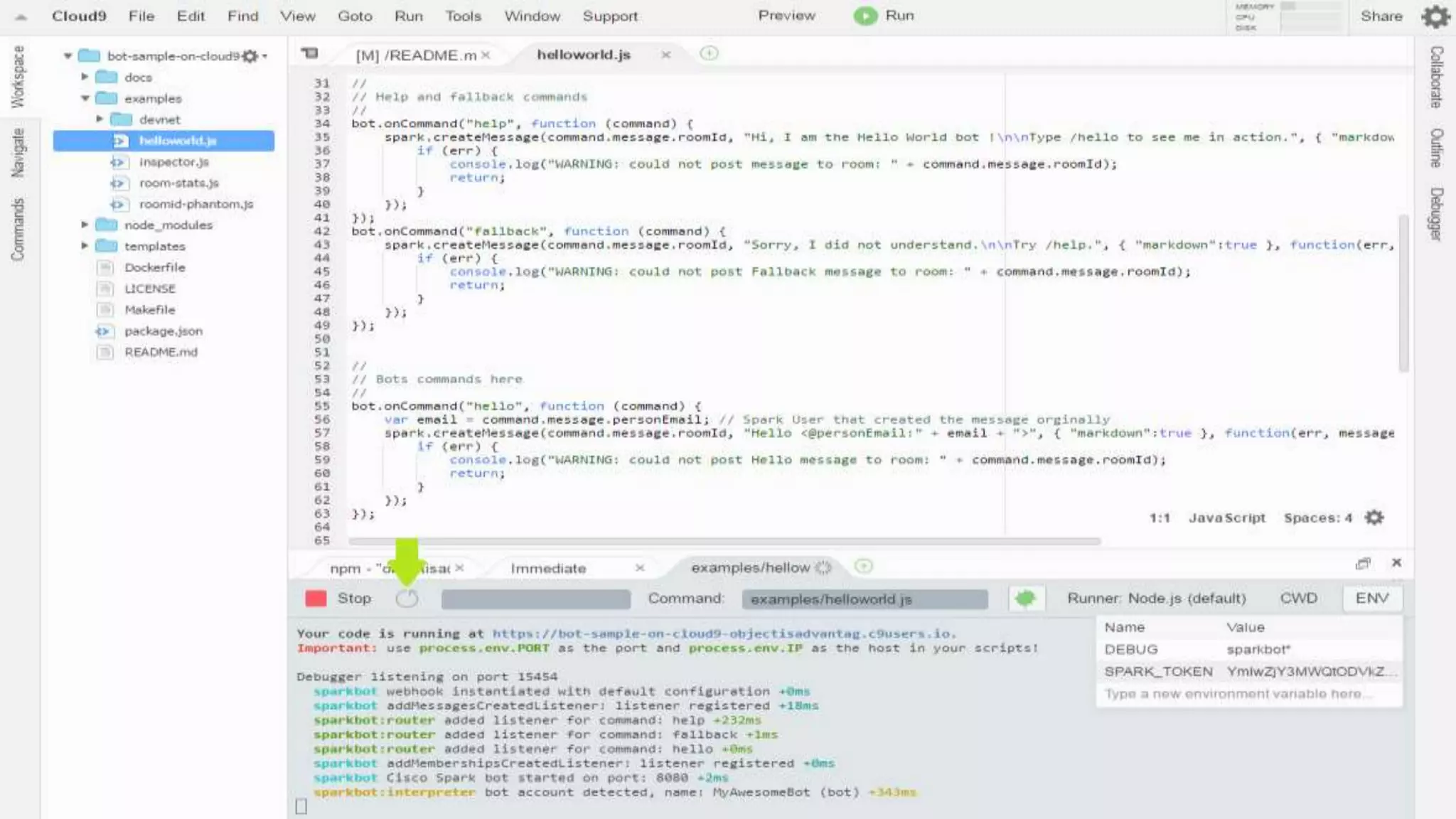Click the green Run play icon
This screenshot has height=819, width=1456.
tap(865, 16)
